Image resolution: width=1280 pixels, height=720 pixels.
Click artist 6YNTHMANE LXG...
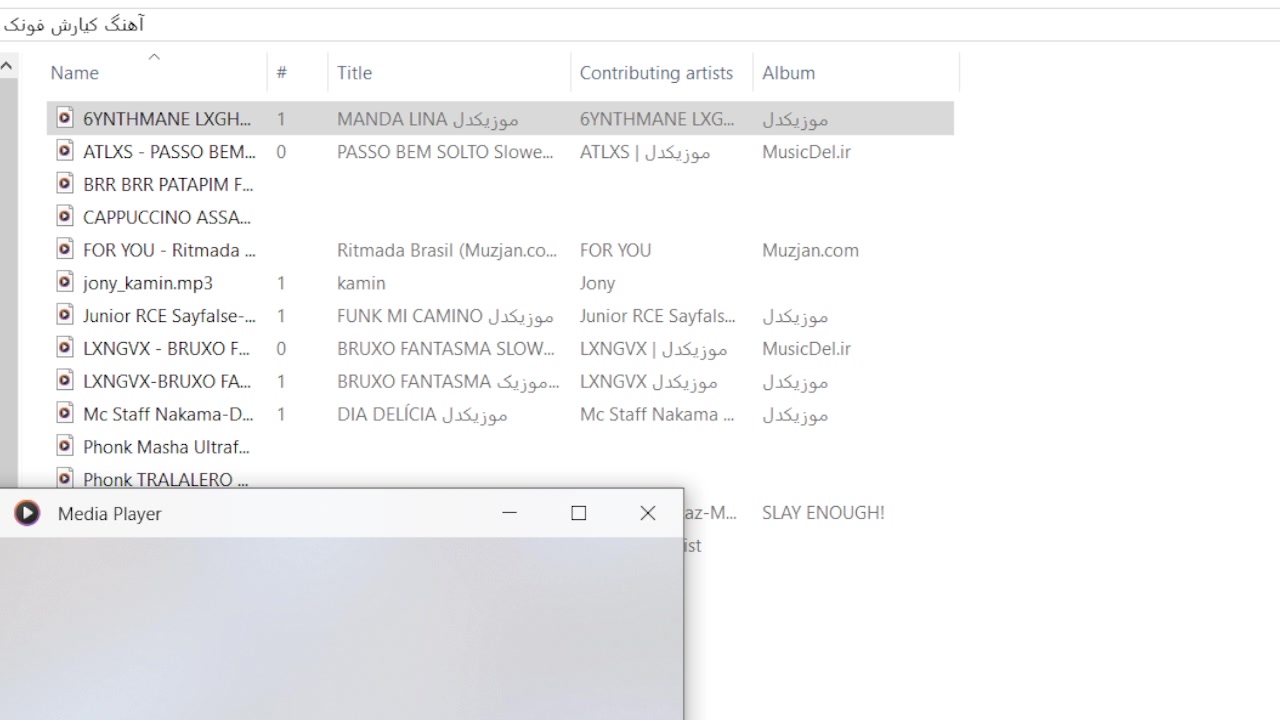(657, 119)
